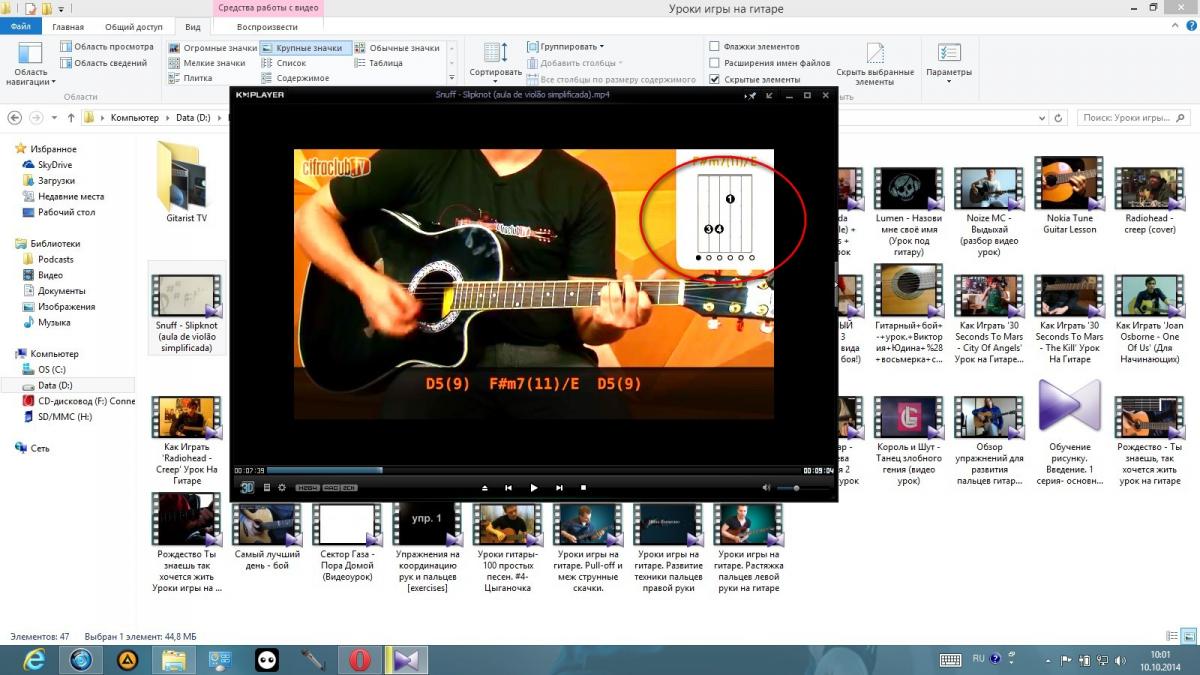Click the eject/open file icon in KMPlayer
1200x675 pixels.
click(x=484, y=488)
